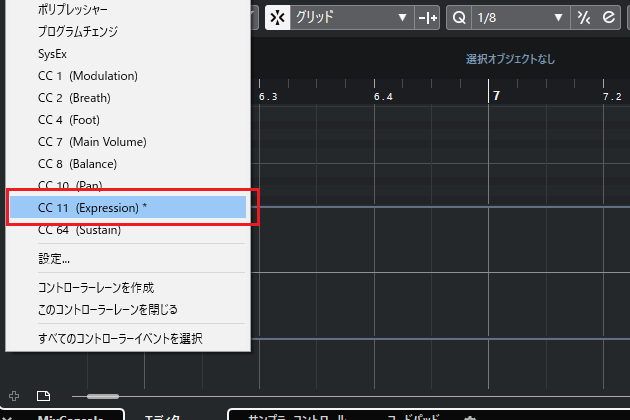Screen dimensions: 630x420
Task: Click the horizontal scrollbar handle at bottom
Action: pos(103,397)
